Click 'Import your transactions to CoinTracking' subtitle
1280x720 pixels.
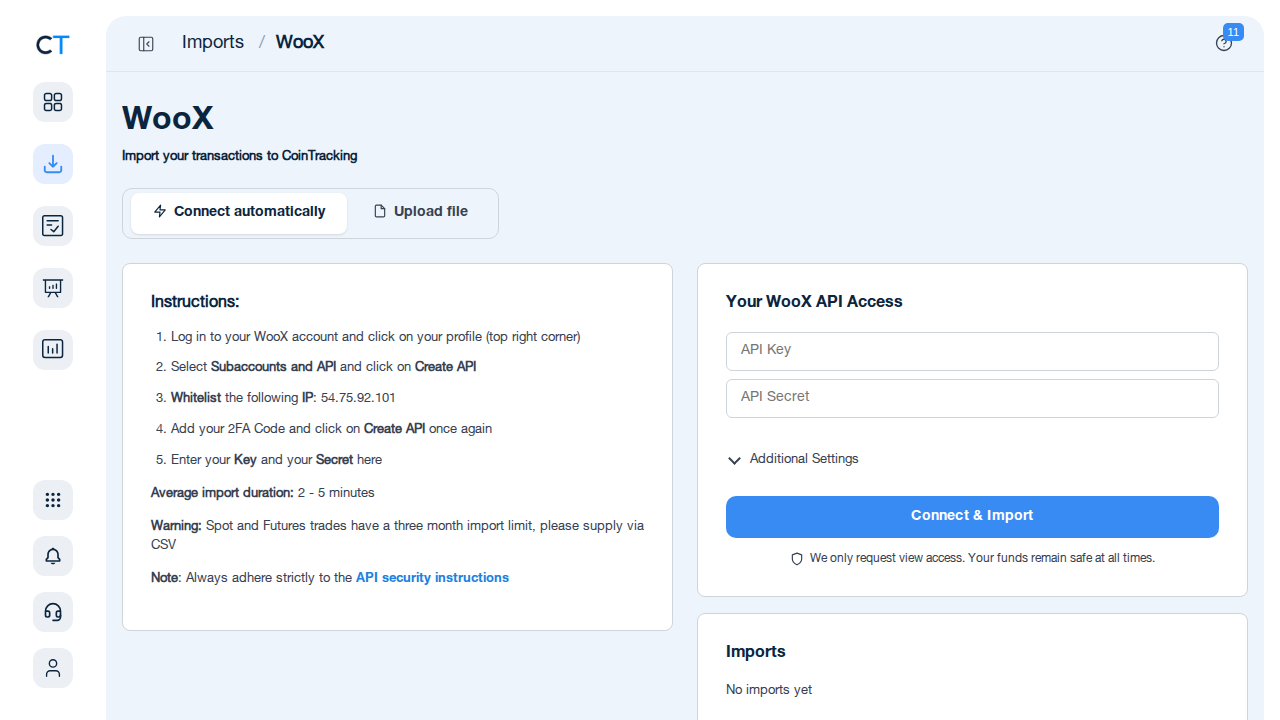click(240, 156)
